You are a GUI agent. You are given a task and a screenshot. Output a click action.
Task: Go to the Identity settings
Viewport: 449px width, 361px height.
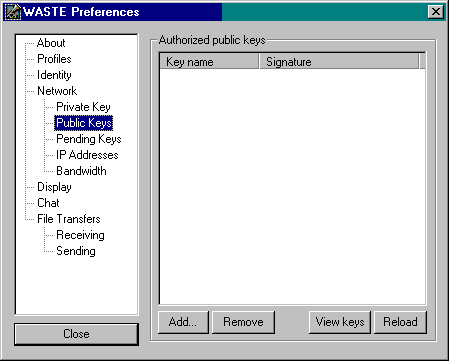tap(54, 75)
